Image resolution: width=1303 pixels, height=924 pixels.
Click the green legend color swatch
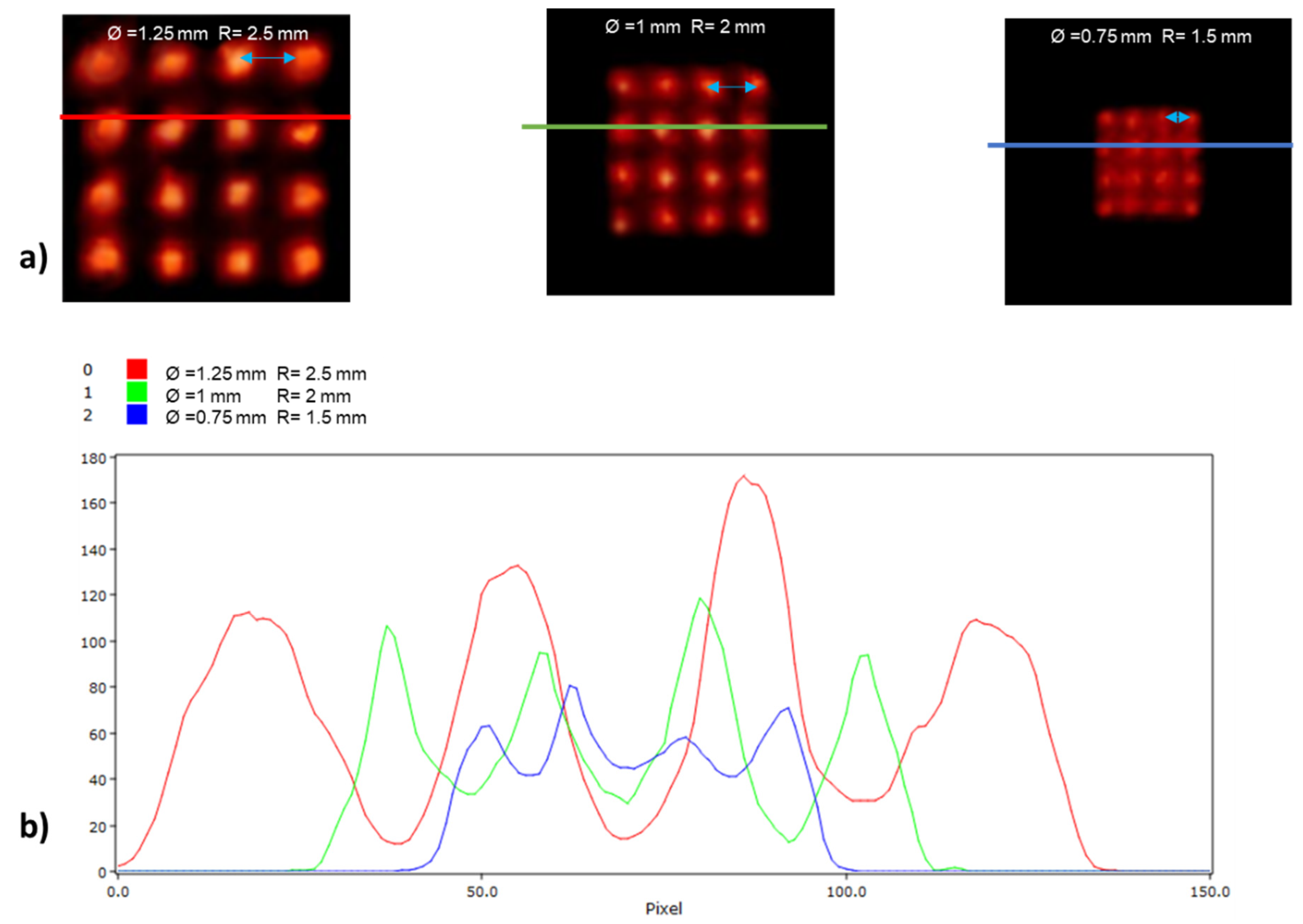(x=136, y=392)
